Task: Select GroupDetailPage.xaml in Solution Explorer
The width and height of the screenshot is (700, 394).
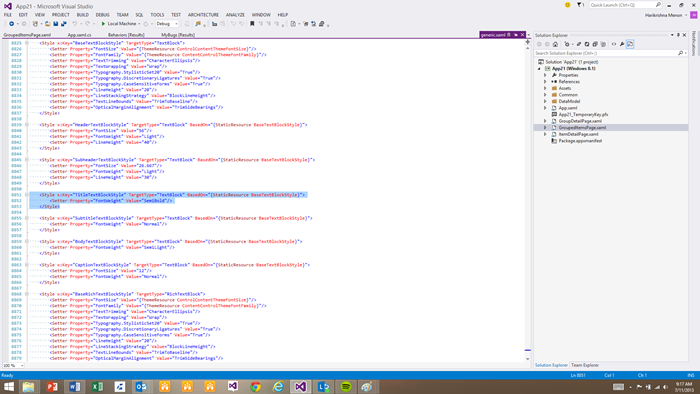Action: tap(580, 121)
